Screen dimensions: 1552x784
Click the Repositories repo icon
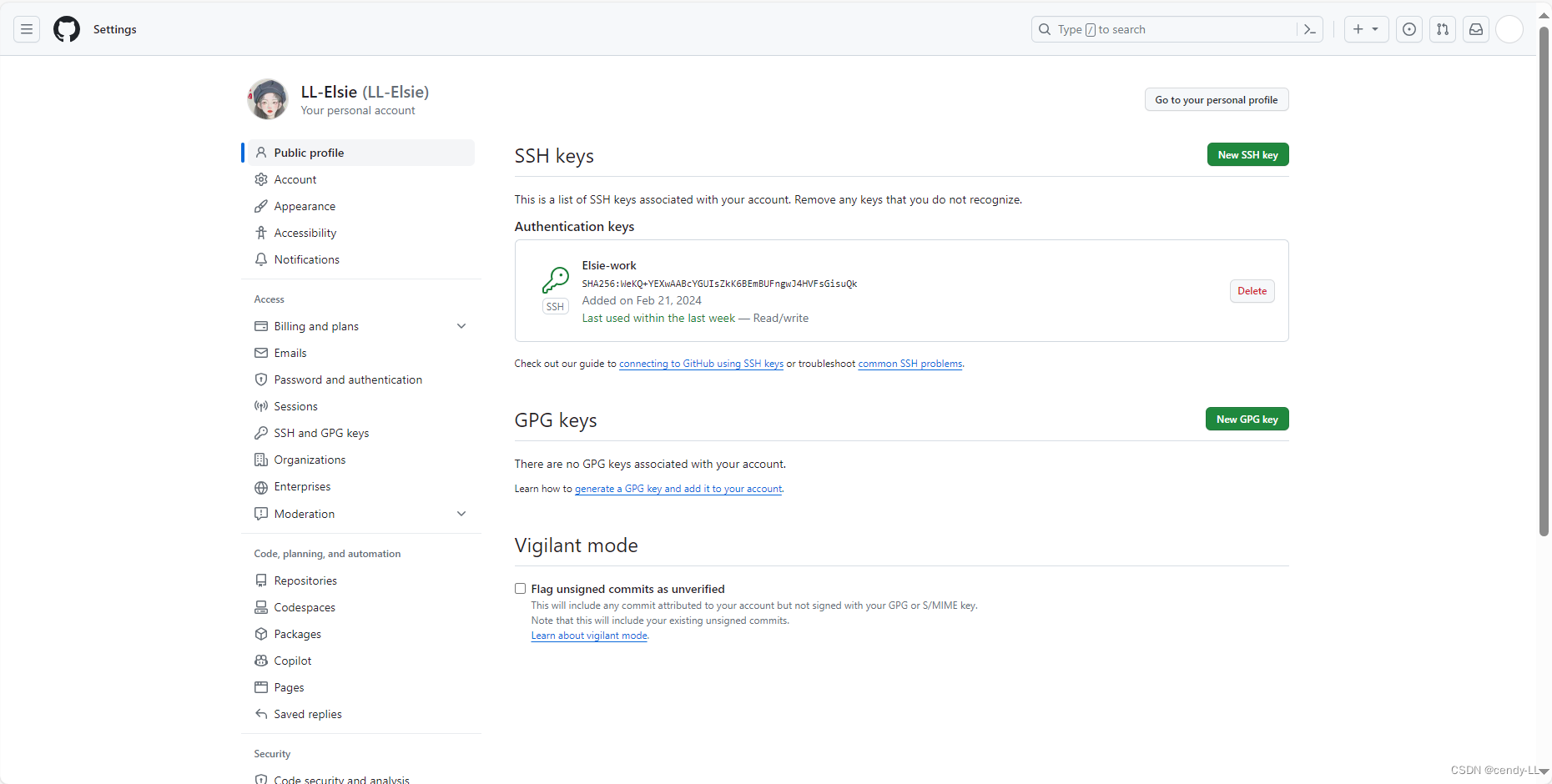pyautogui.click(x=261, y=580)
